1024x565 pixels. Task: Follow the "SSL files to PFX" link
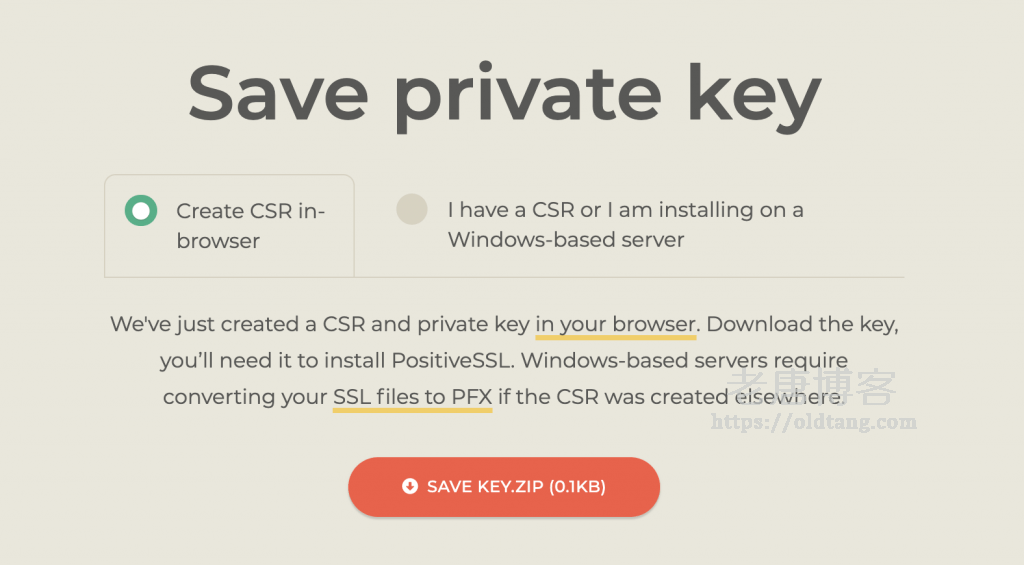pos(412,397)
